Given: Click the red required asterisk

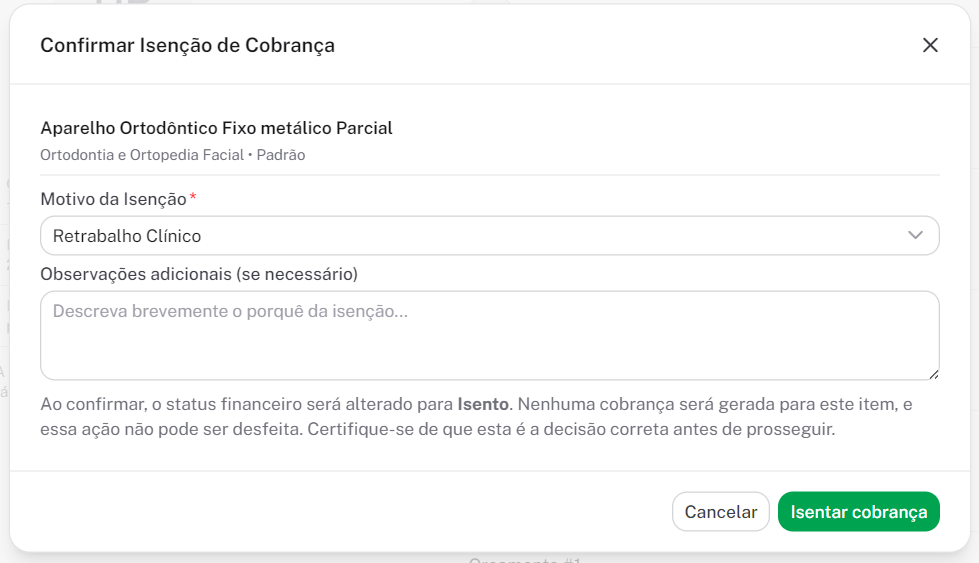Looking at the screenshot, I should point(193,199).
